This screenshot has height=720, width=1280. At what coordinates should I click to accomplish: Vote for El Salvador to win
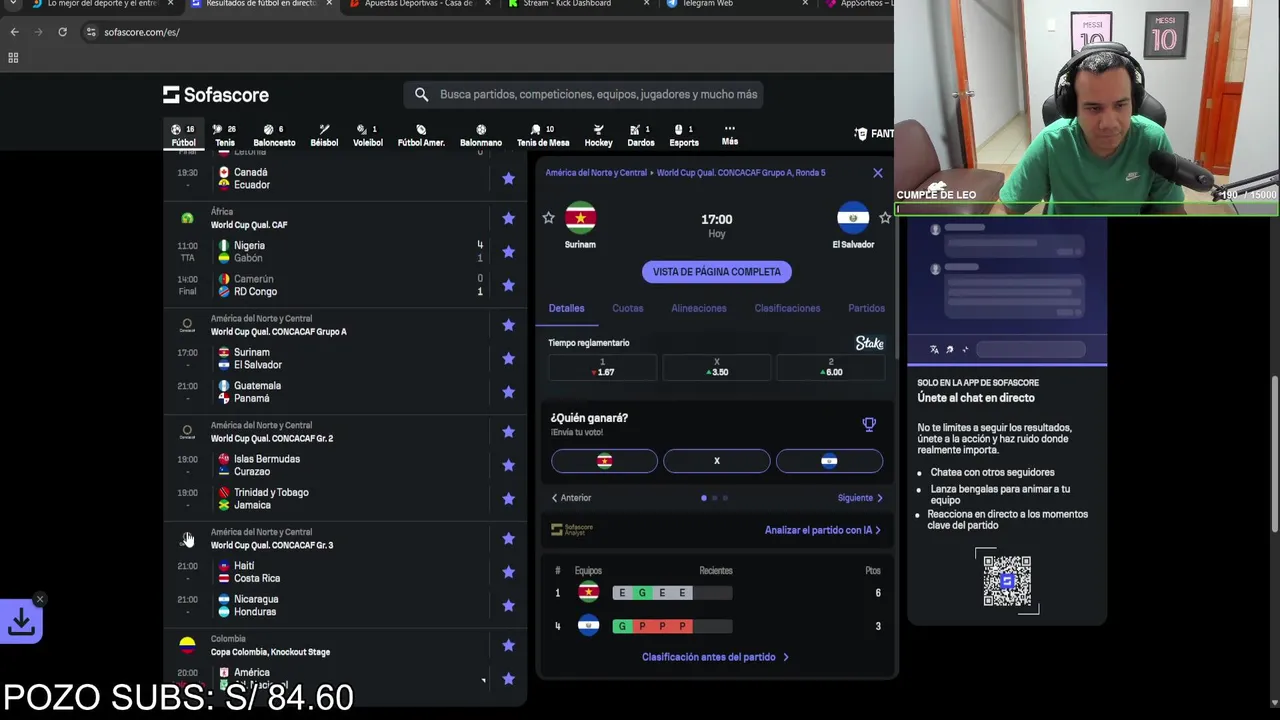tap(829, 461)
